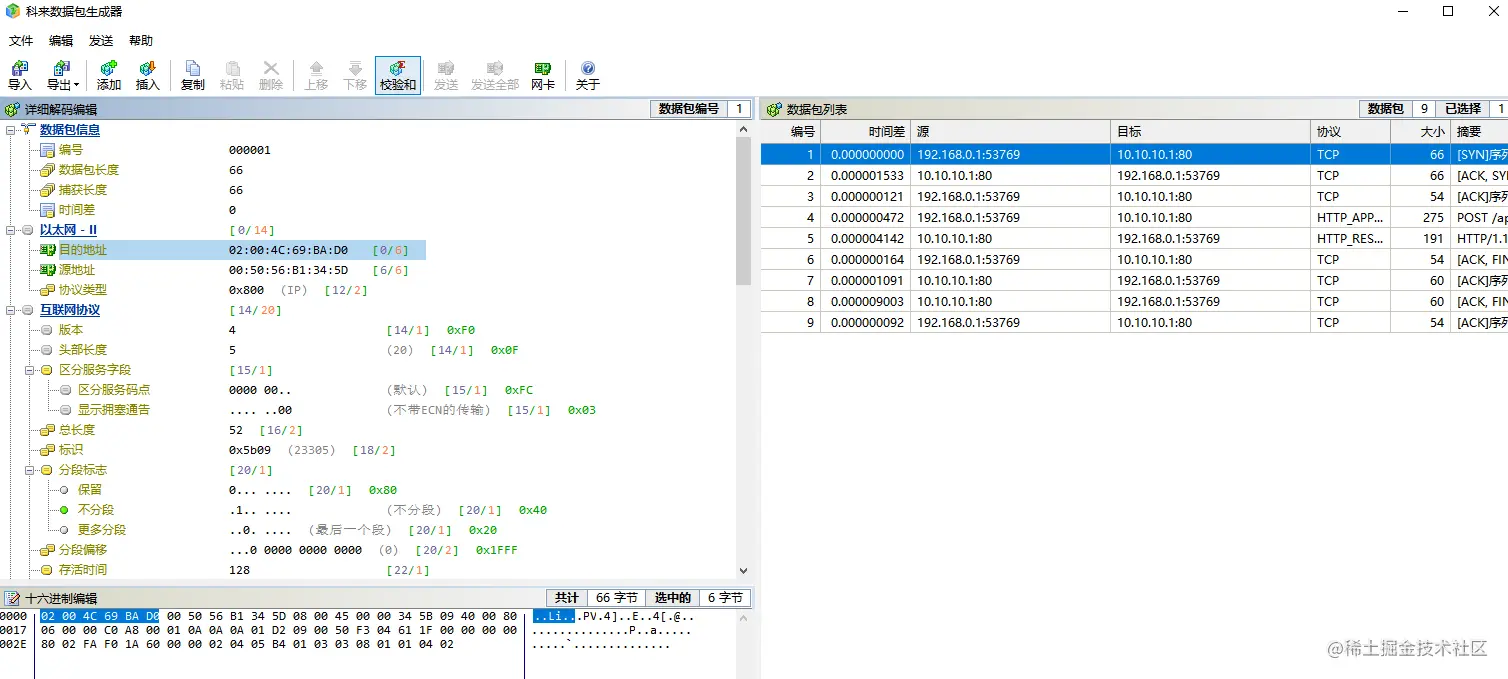Click the 导入 (Import) toolbar icon
The image size is (1508, 679).
click(19, 69)
